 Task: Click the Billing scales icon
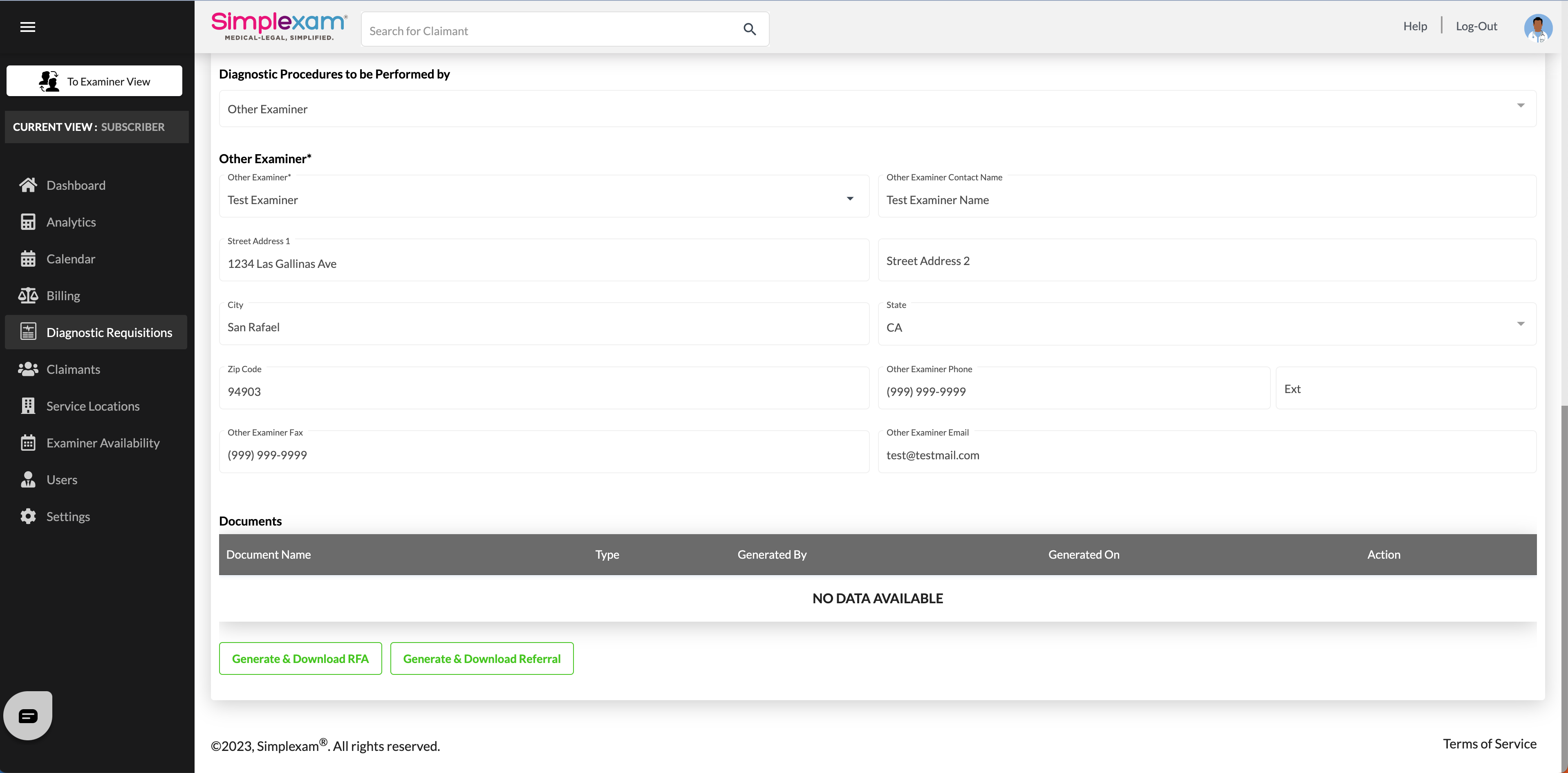coord(28,295)
